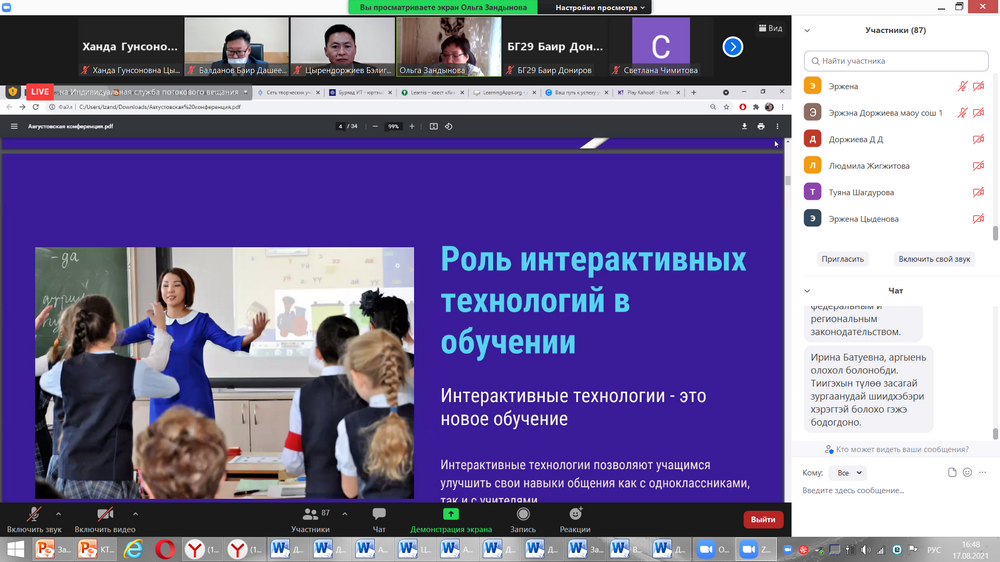Screen dimensions: 1000x562
Task: Open the PDF viewer sidebar hamburger menu
Action: tap(14, 126)
